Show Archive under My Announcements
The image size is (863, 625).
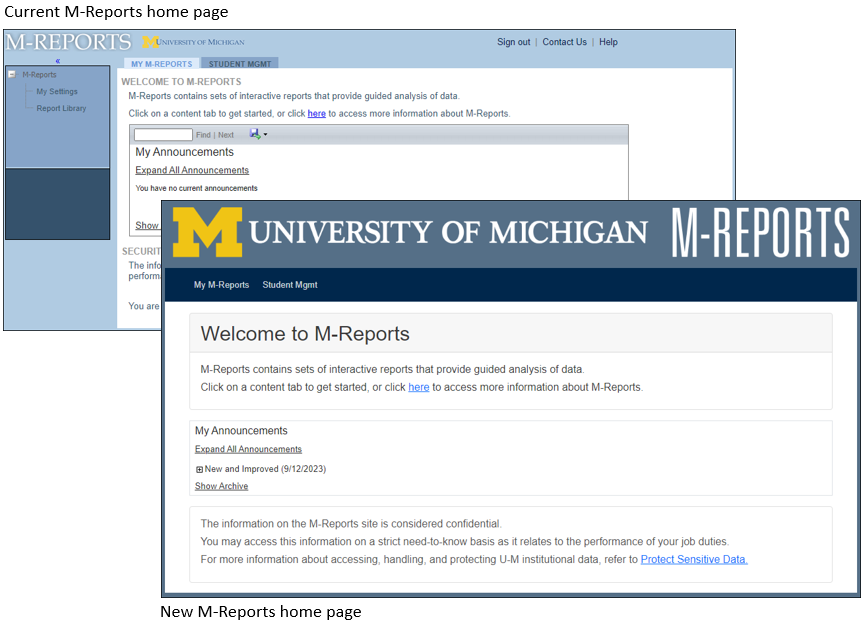(x=221, y=486)
